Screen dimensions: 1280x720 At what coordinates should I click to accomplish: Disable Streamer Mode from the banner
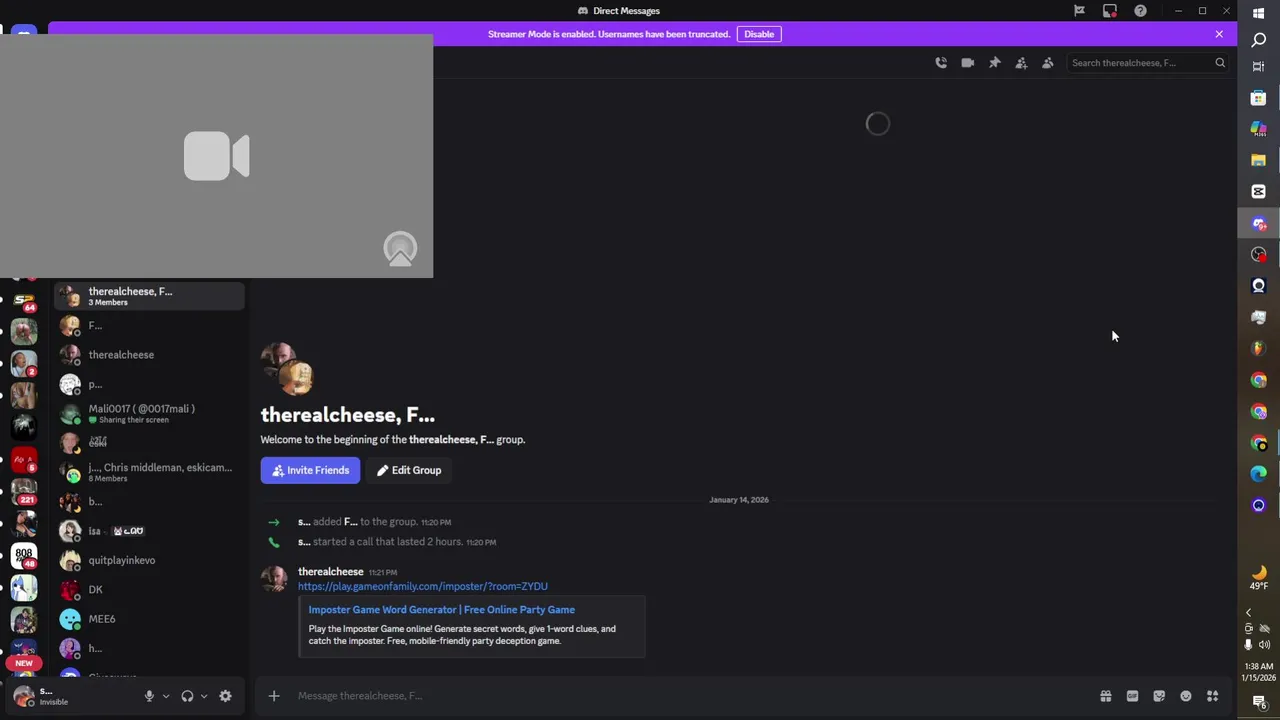(x=759, y=34)
